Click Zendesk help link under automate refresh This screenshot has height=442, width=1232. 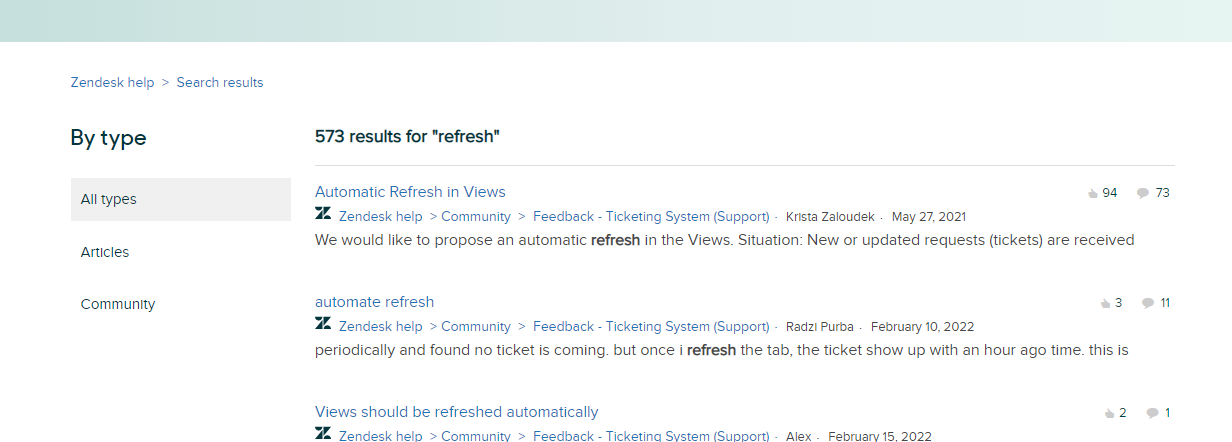point(380,326)
